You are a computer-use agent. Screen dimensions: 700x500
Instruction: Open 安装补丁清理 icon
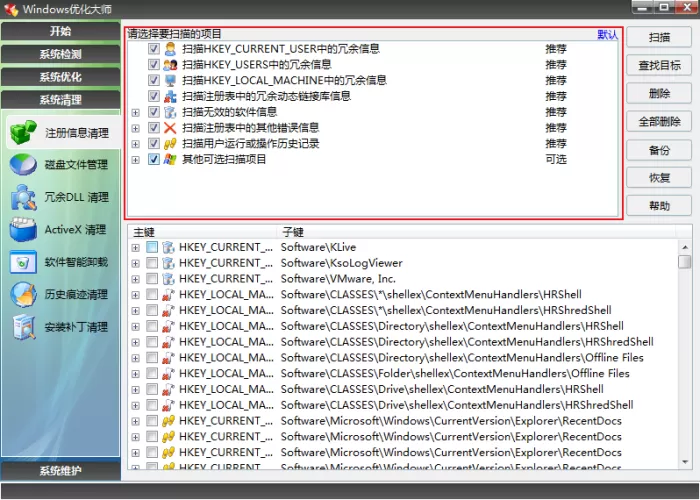[23, 327]
